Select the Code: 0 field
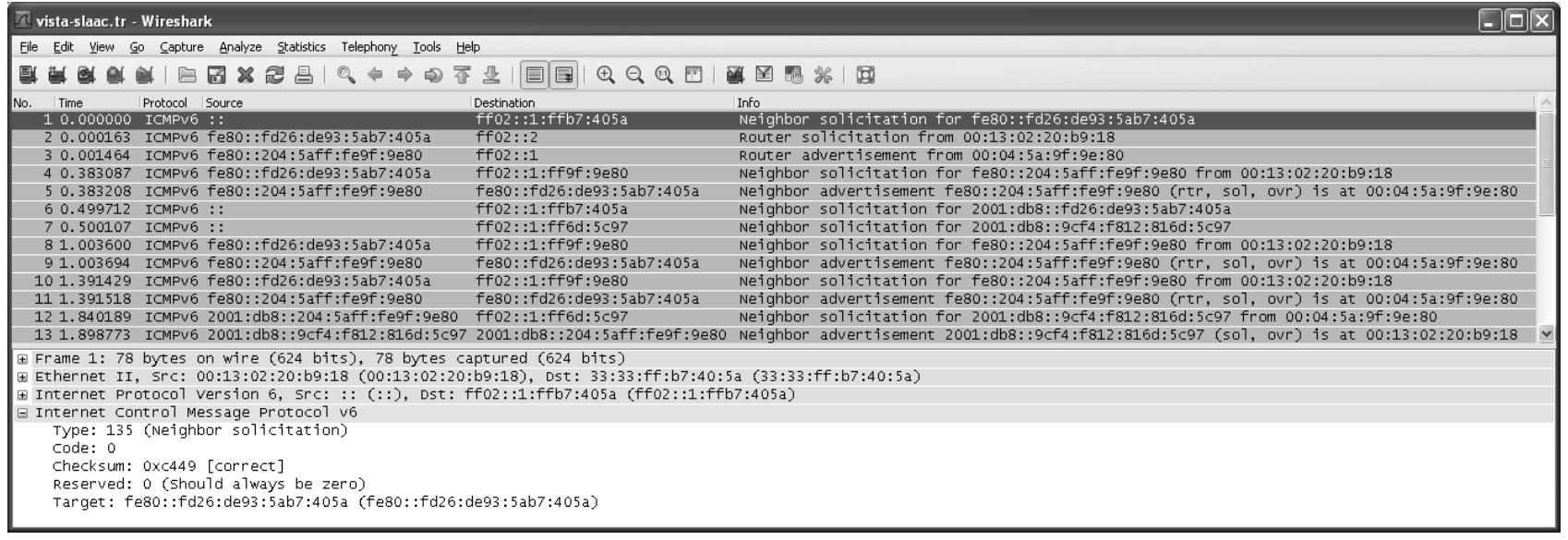Image resolution: width=1568 pixels, height=540 pixels. tap(84, 449)
